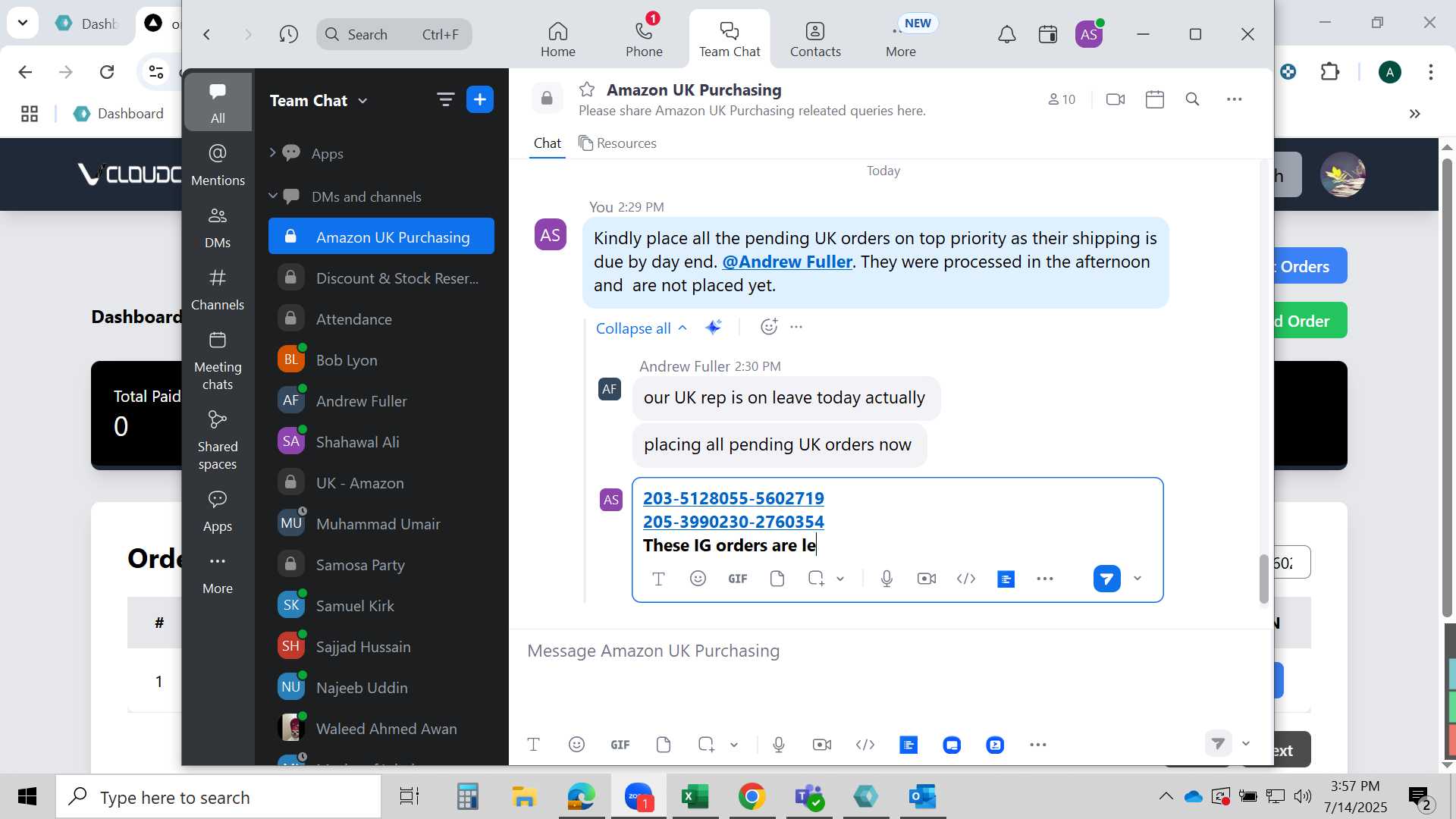Image resolution: width=1456 pixels, height=819 pixels.
Task: Open the history clock icon
Action: coord(288,34)
